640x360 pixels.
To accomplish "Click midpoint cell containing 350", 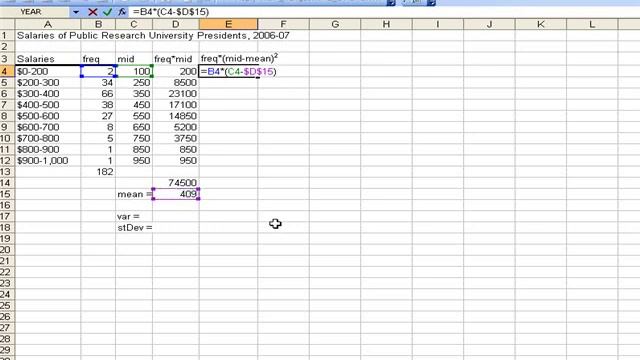I will tap(134, 94).
